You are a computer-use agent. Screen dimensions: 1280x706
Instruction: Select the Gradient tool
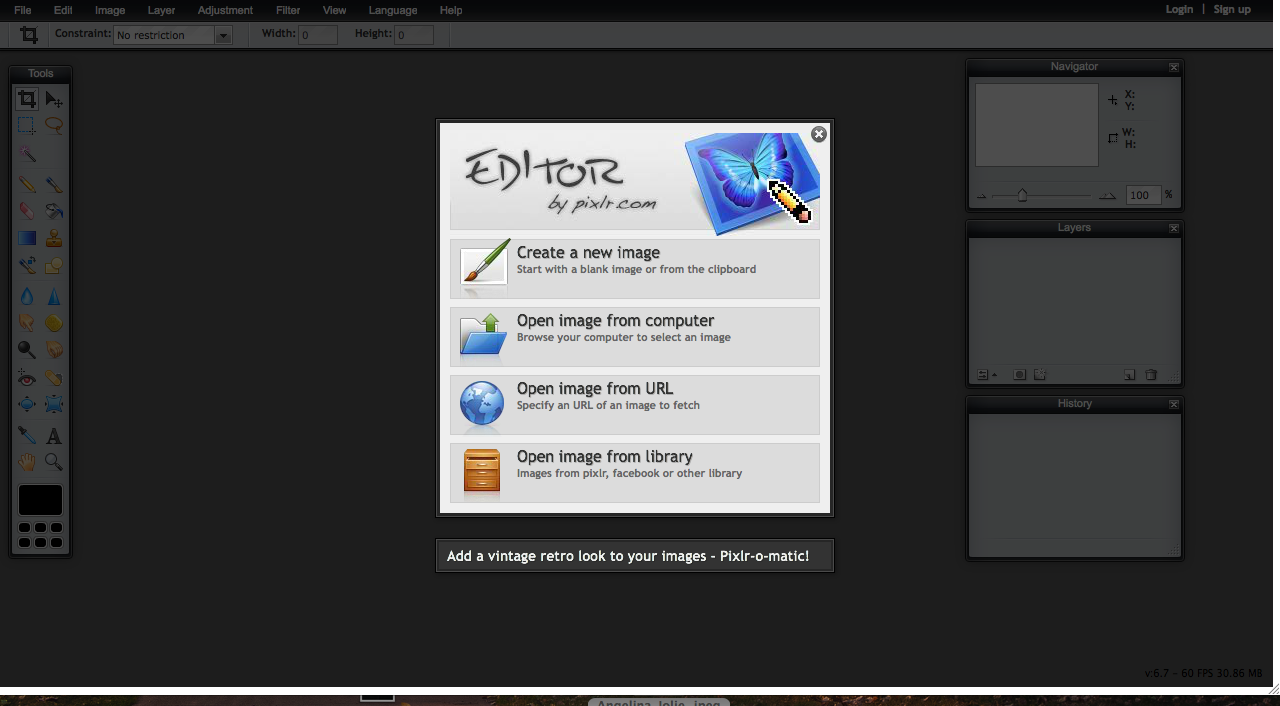click(27, 238)
